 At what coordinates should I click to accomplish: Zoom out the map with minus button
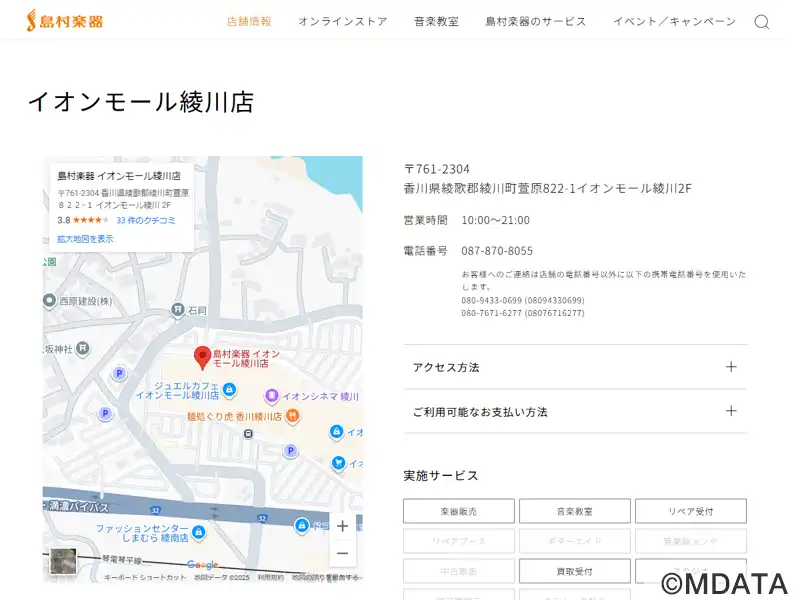click(x=343, y=553)
